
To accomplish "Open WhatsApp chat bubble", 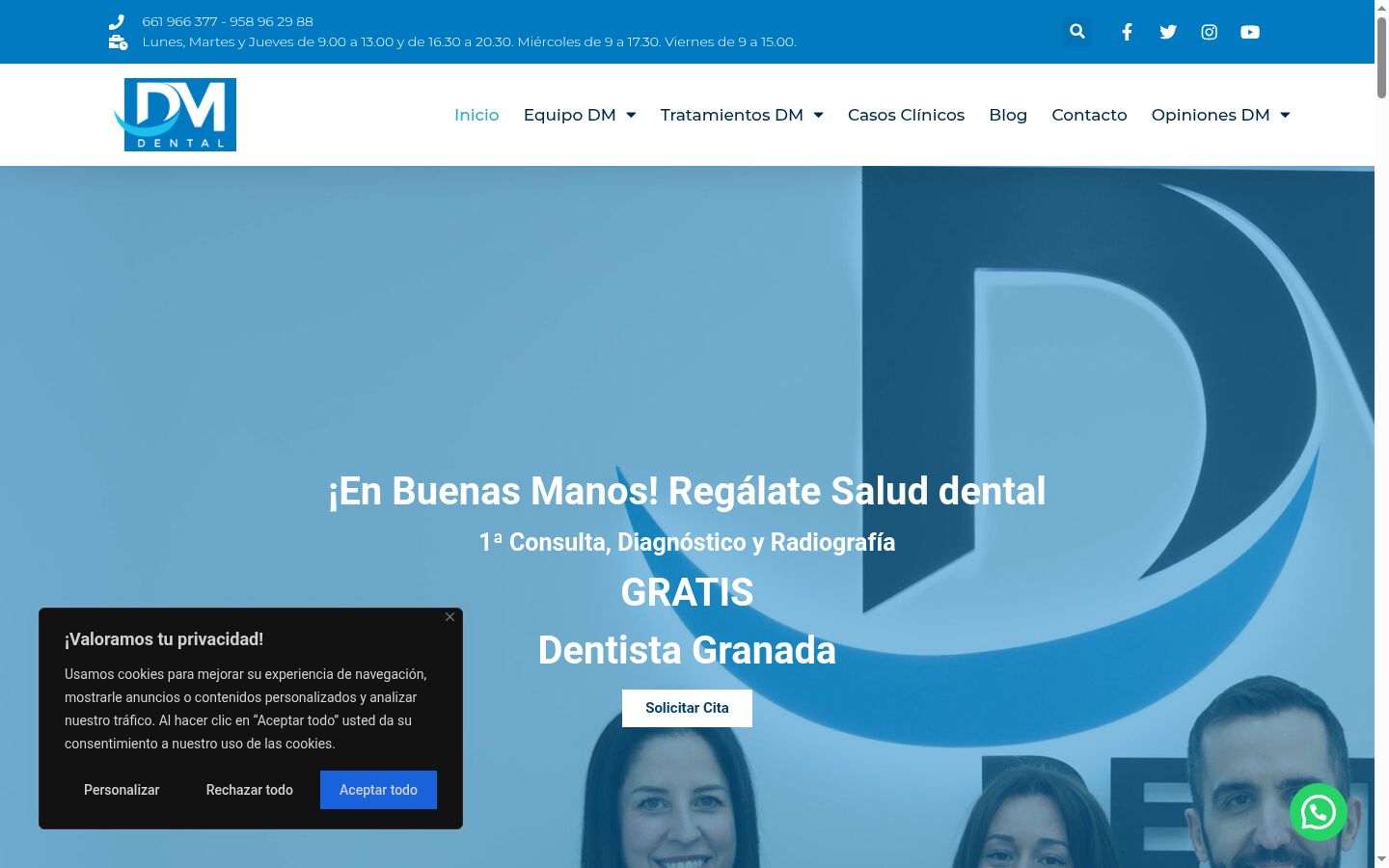I will (x=1319, y=812).
